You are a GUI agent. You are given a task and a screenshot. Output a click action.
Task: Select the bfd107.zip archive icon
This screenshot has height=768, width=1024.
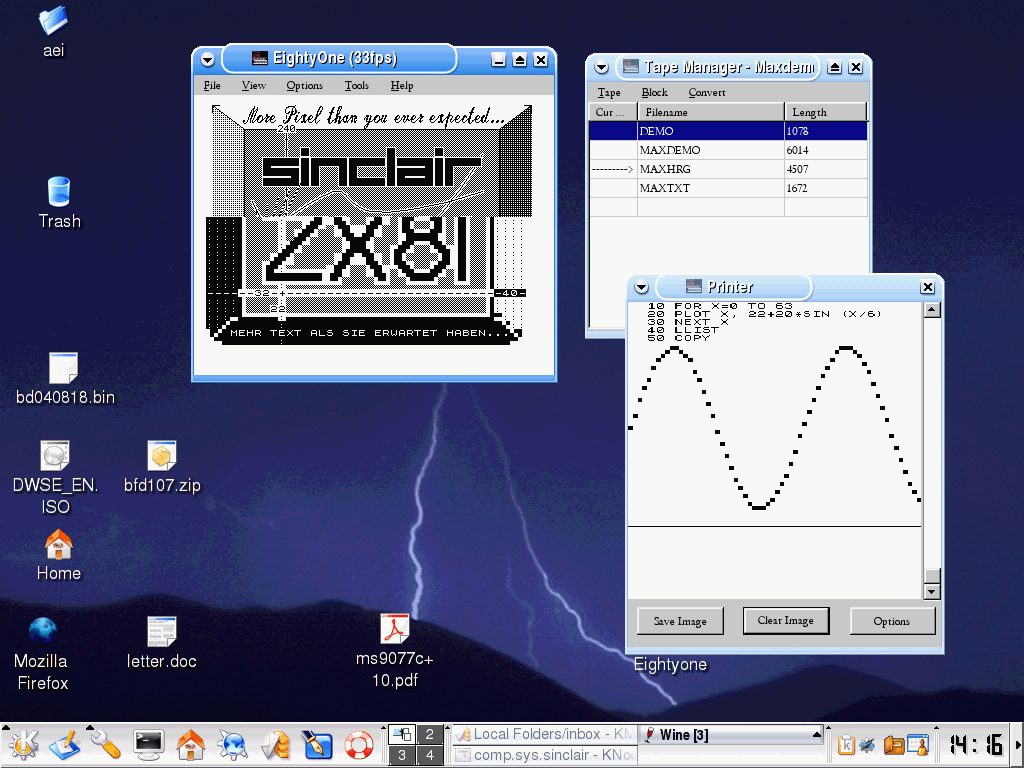[x=161, y=455]
